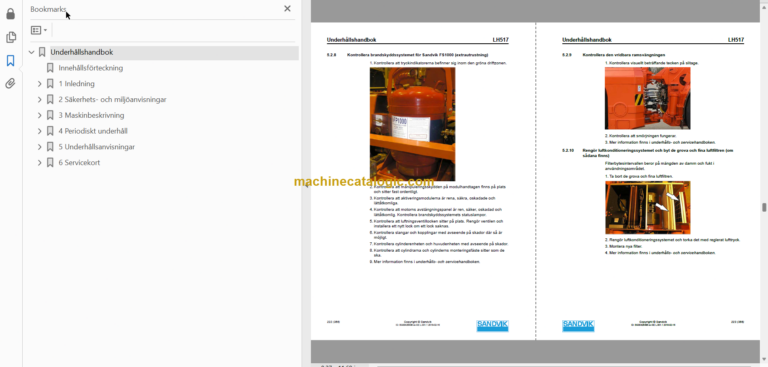Click bookmark icon beside 5 Underhållsanvisningar
768x367 pixels.
coord(50,147)
